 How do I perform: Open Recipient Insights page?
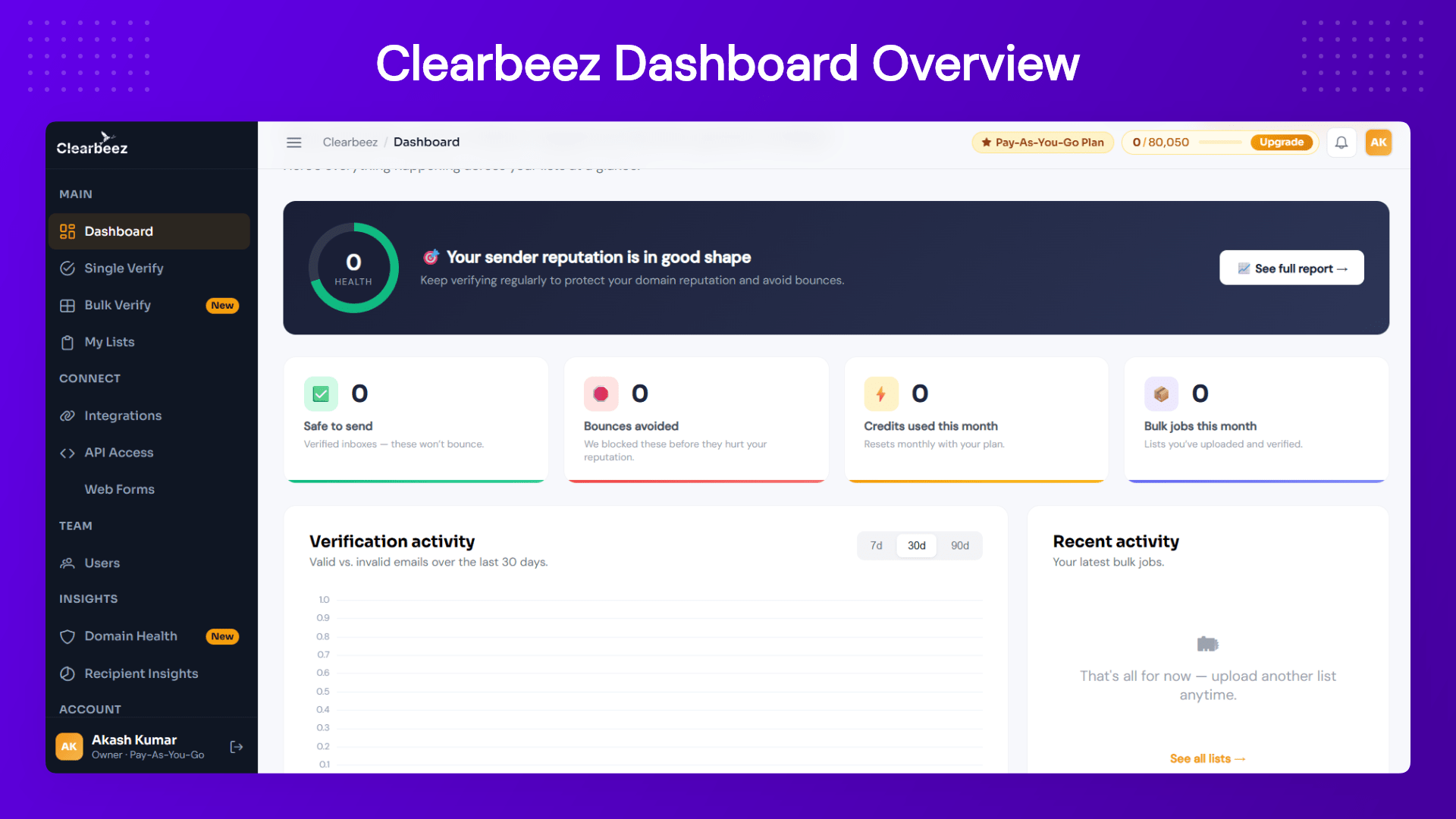tap(149, 673)
